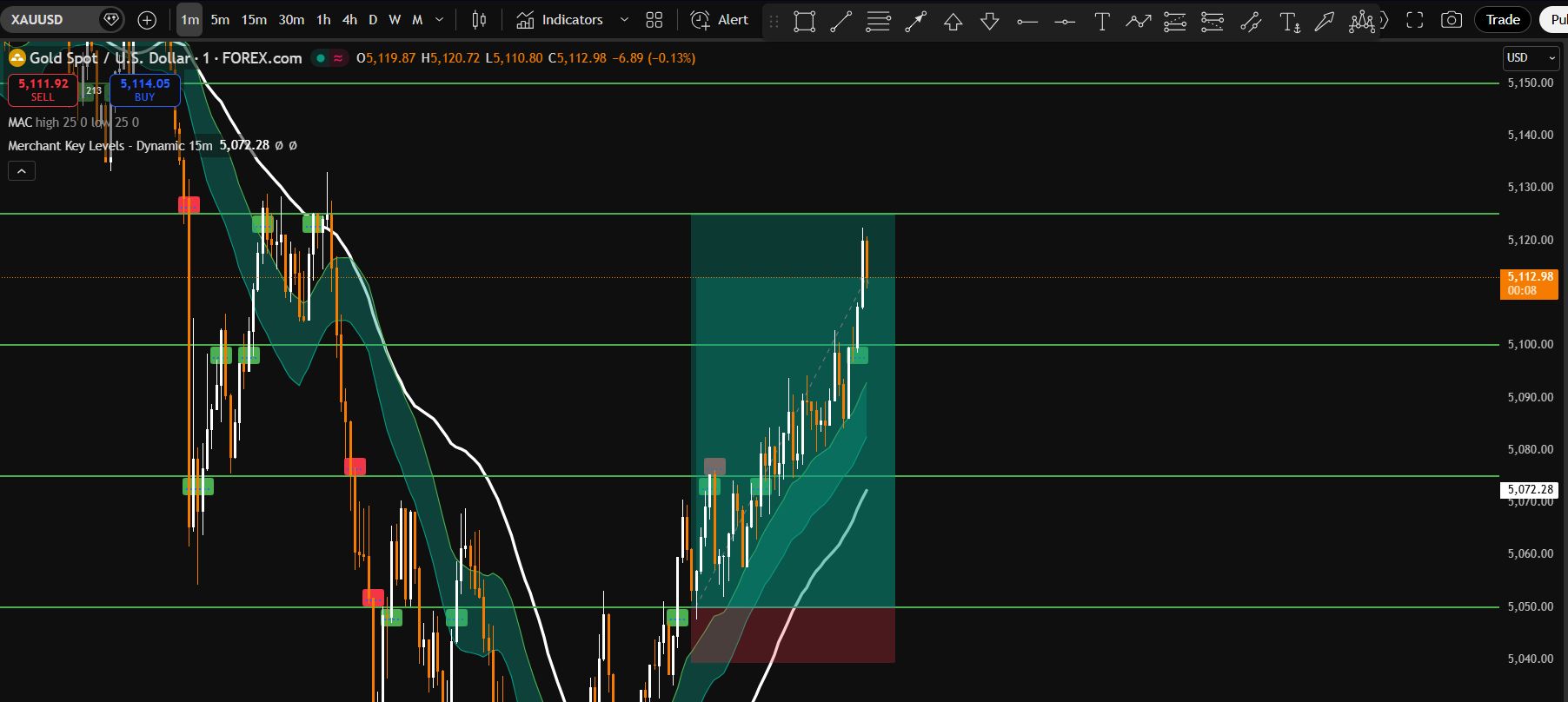Open the candlestick chart type selector

[x=479, y=20]
